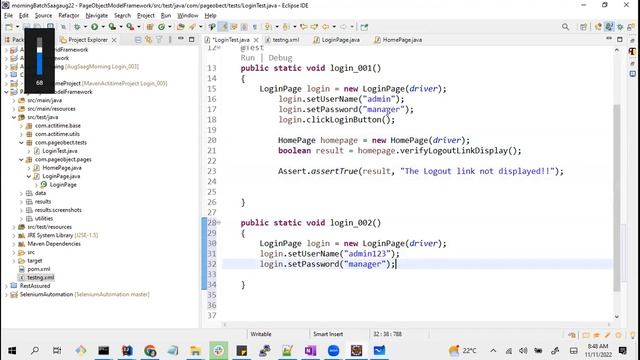Viewport: 640px width, 360px height.
Task: Click Collapse All in Project Explorer
Action: (x=138, y=40)
